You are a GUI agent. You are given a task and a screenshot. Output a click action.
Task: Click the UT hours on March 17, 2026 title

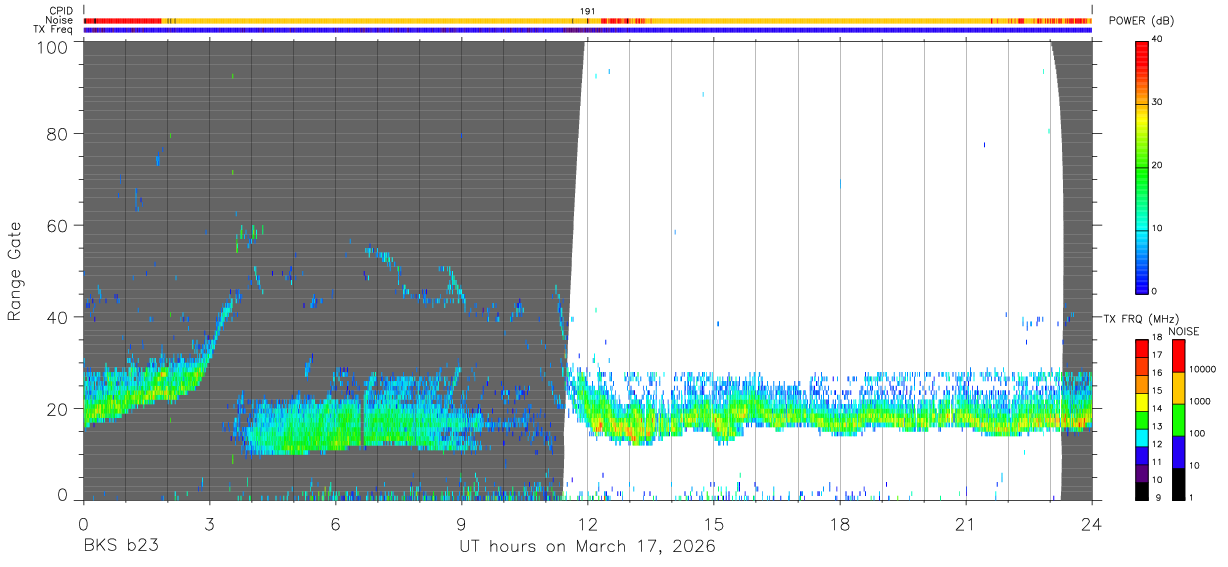587,547
